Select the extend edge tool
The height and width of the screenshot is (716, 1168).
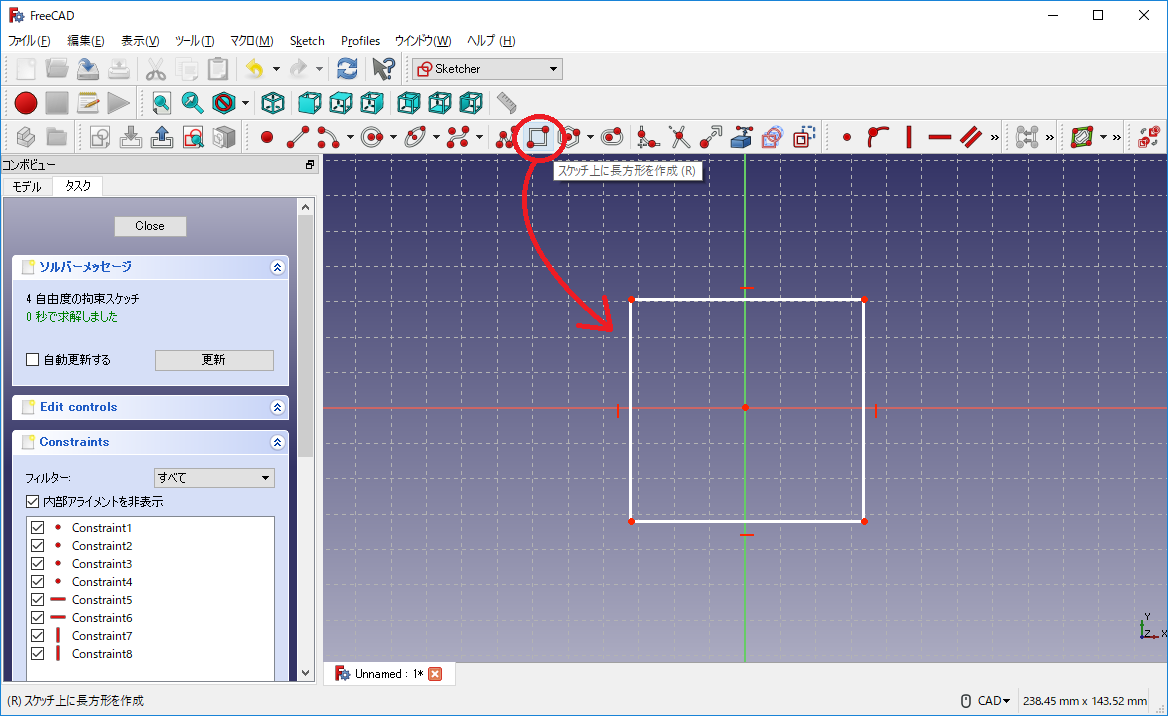711,137
